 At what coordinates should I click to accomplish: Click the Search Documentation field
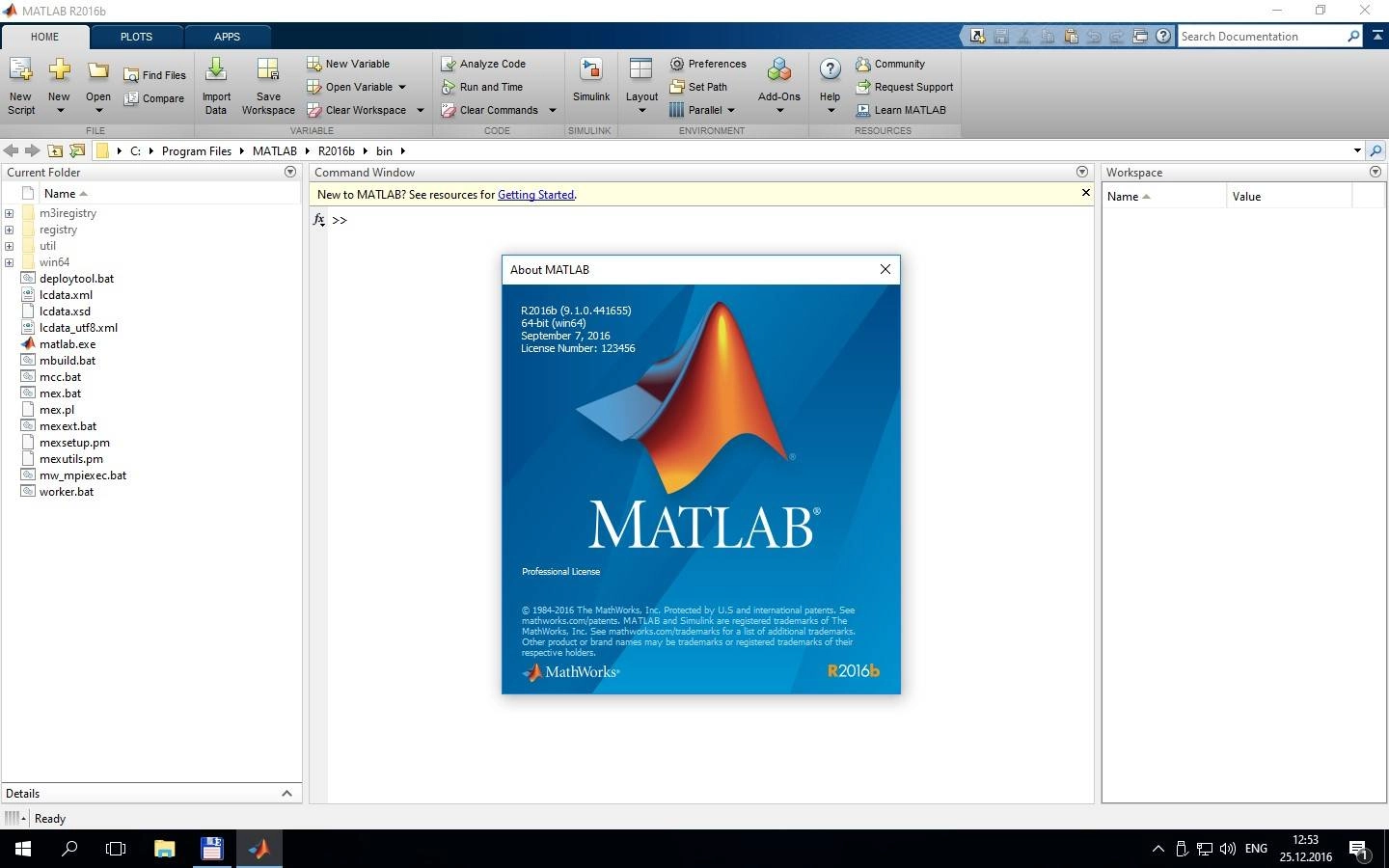click(x=1262, y=37)
